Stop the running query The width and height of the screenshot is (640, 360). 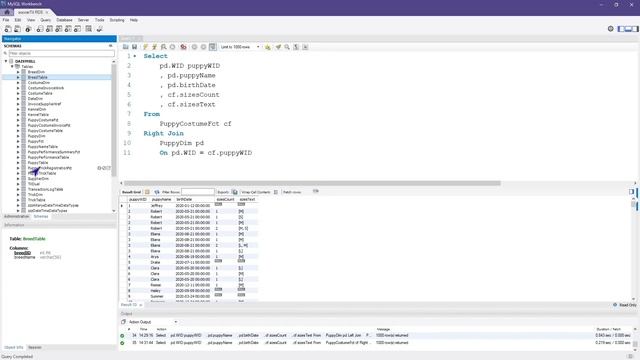tap(173, 47)
